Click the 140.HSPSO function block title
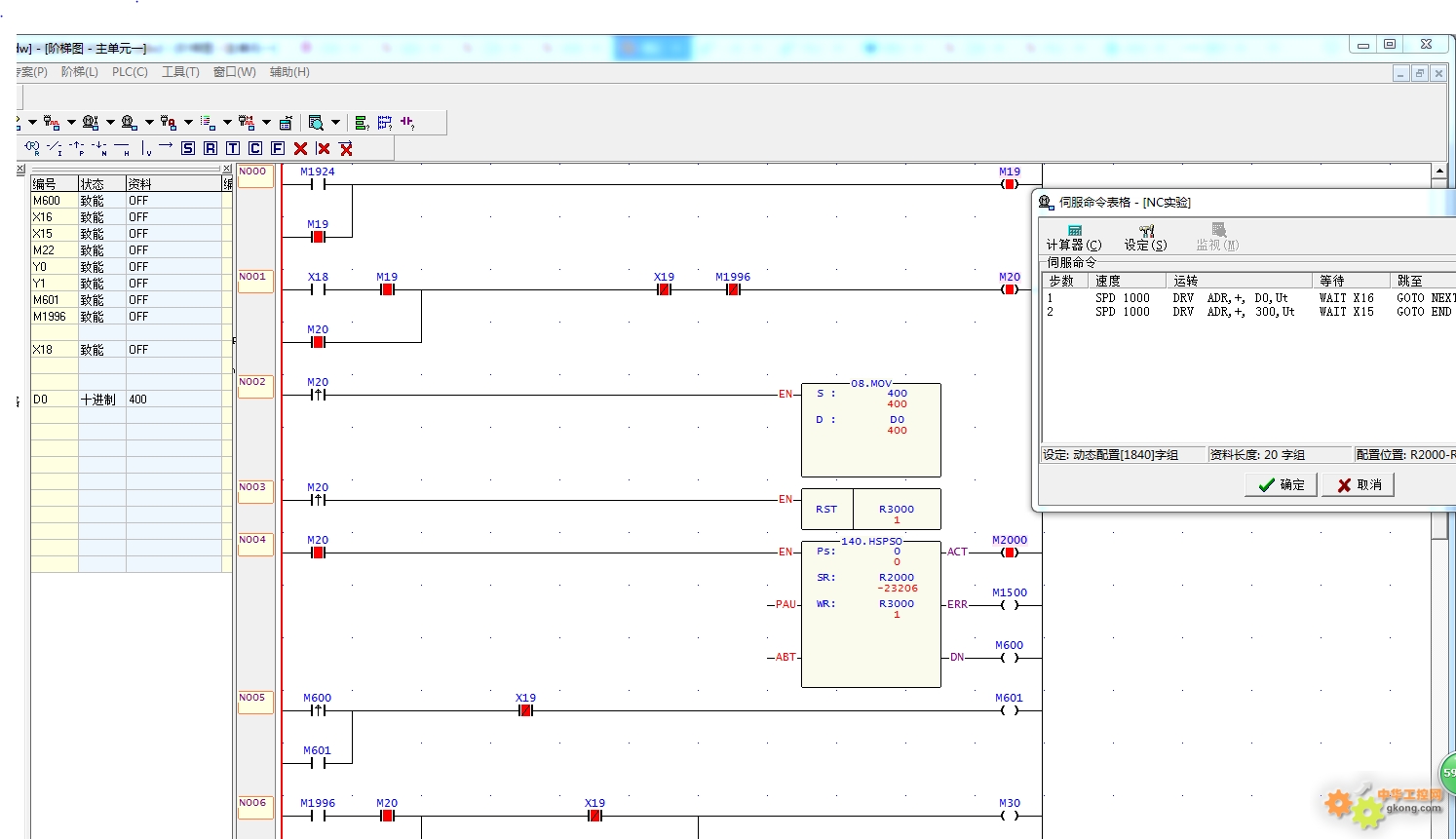The height and width of the screenshot is (839, 1456). [x=871, y=541]
